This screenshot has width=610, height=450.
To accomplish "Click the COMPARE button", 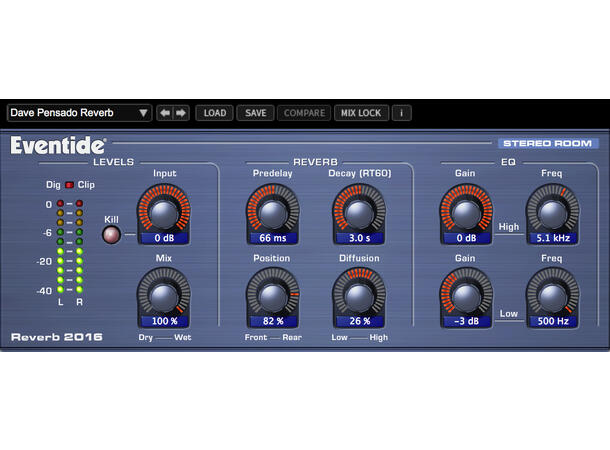I will pyautogui.click(x=304, y=113).
